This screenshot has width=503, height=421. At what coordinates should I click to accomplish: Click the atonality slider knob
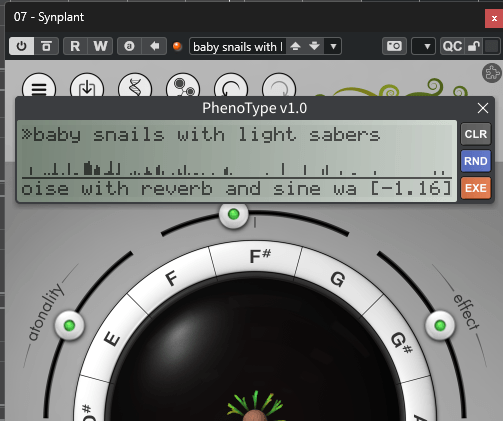pyautogui.click(x=69, y=325)
